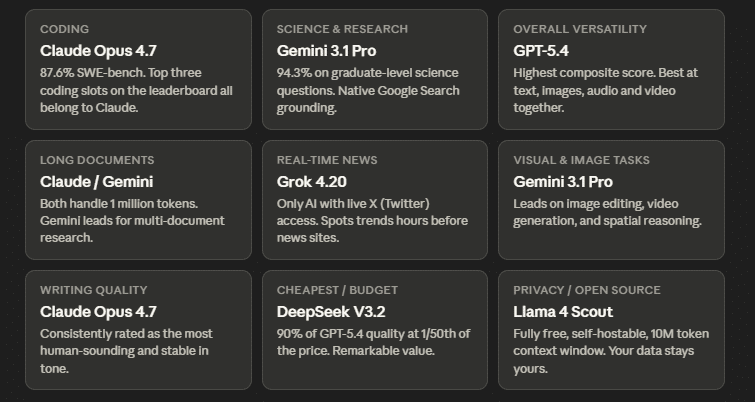Select Gemini 3.1 Pro heading under Science & Research
Image resolution: width=755 pixels, height=402 pixels.
(326, 50)
